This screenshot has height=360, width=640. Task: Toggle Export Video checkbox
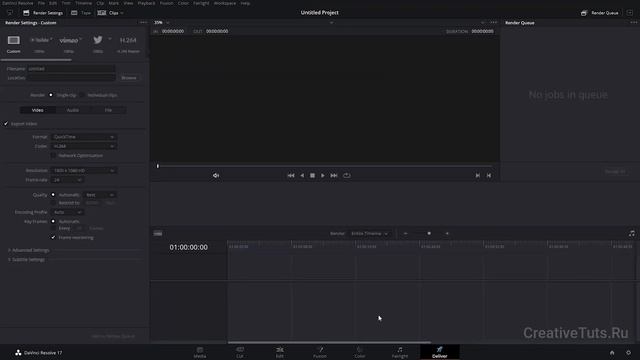6,124
